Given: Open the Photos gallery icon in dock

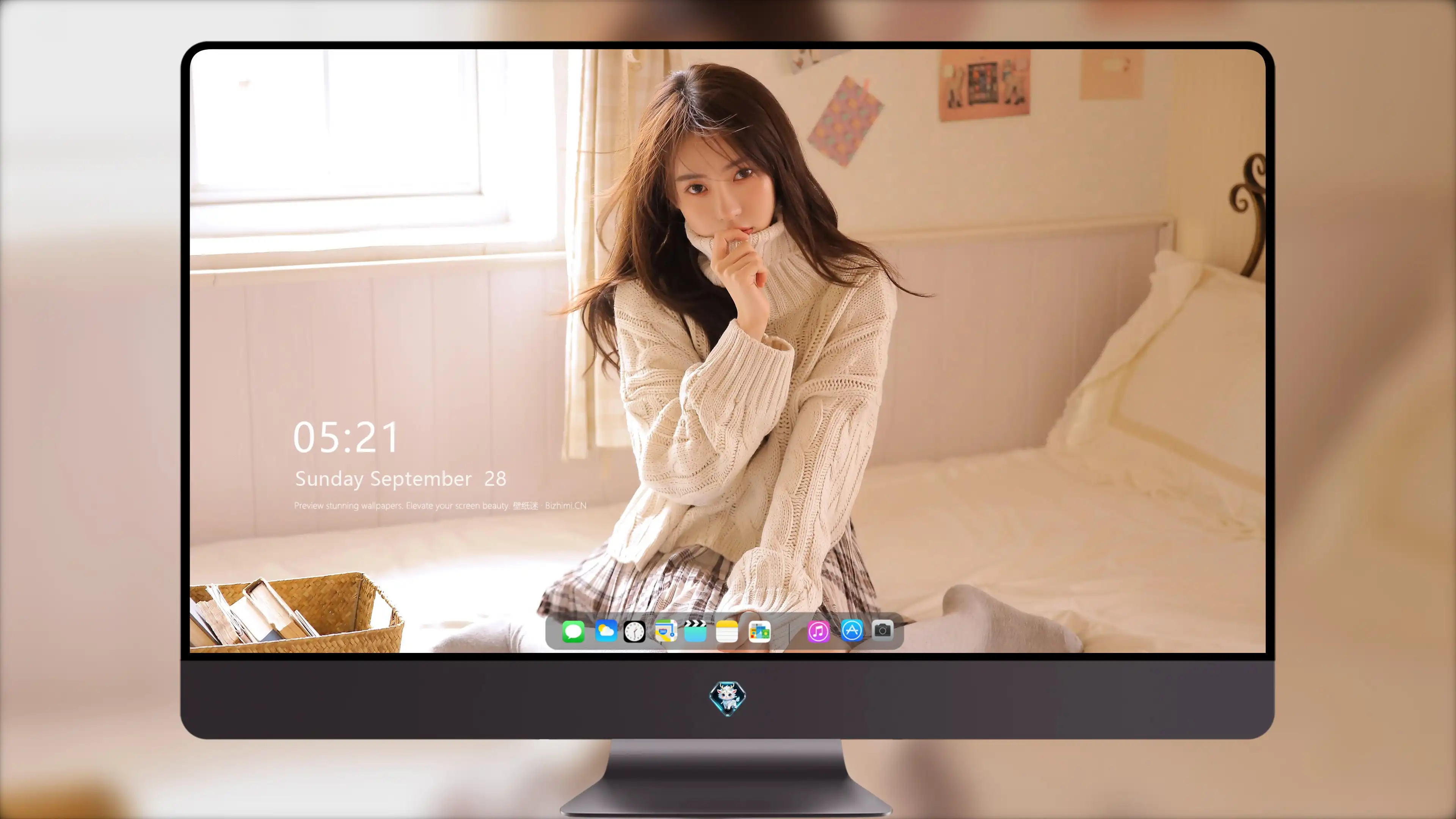Looking at the screenshot, I should tap(759, 631).
